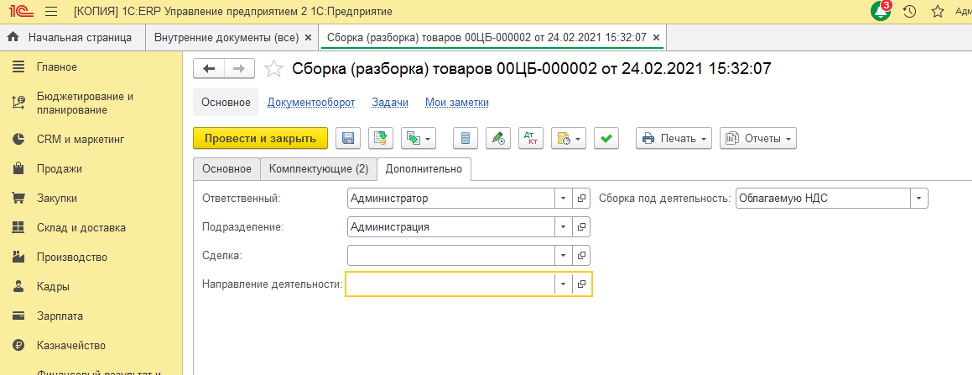Open the document with clock dropdown
The height and width of the screenshot is (375, 972).
(x=568, y=139)
